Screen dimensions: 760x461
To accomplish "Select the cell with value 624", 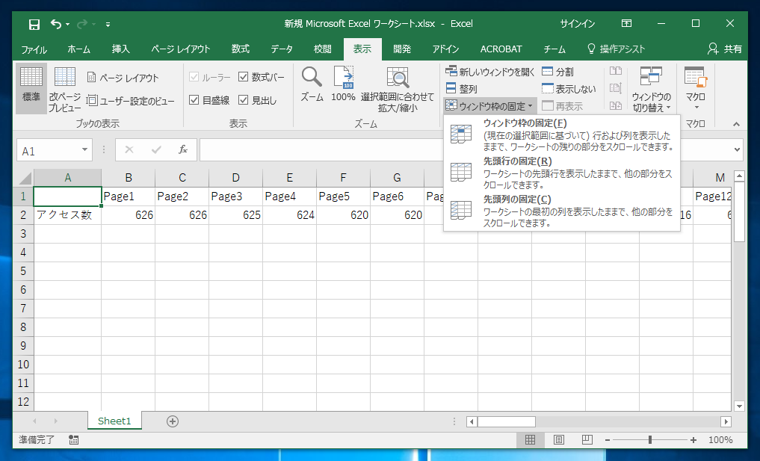I will (x=289, y=215).
